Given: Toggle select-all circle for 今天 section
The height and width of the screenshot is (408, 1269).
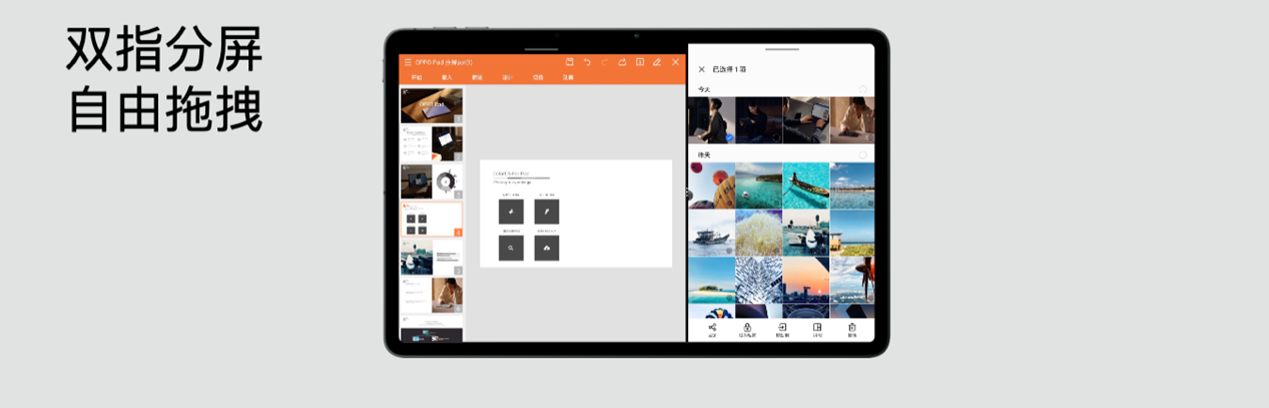Looking at the screenshot, I should (x=863, y=89).
